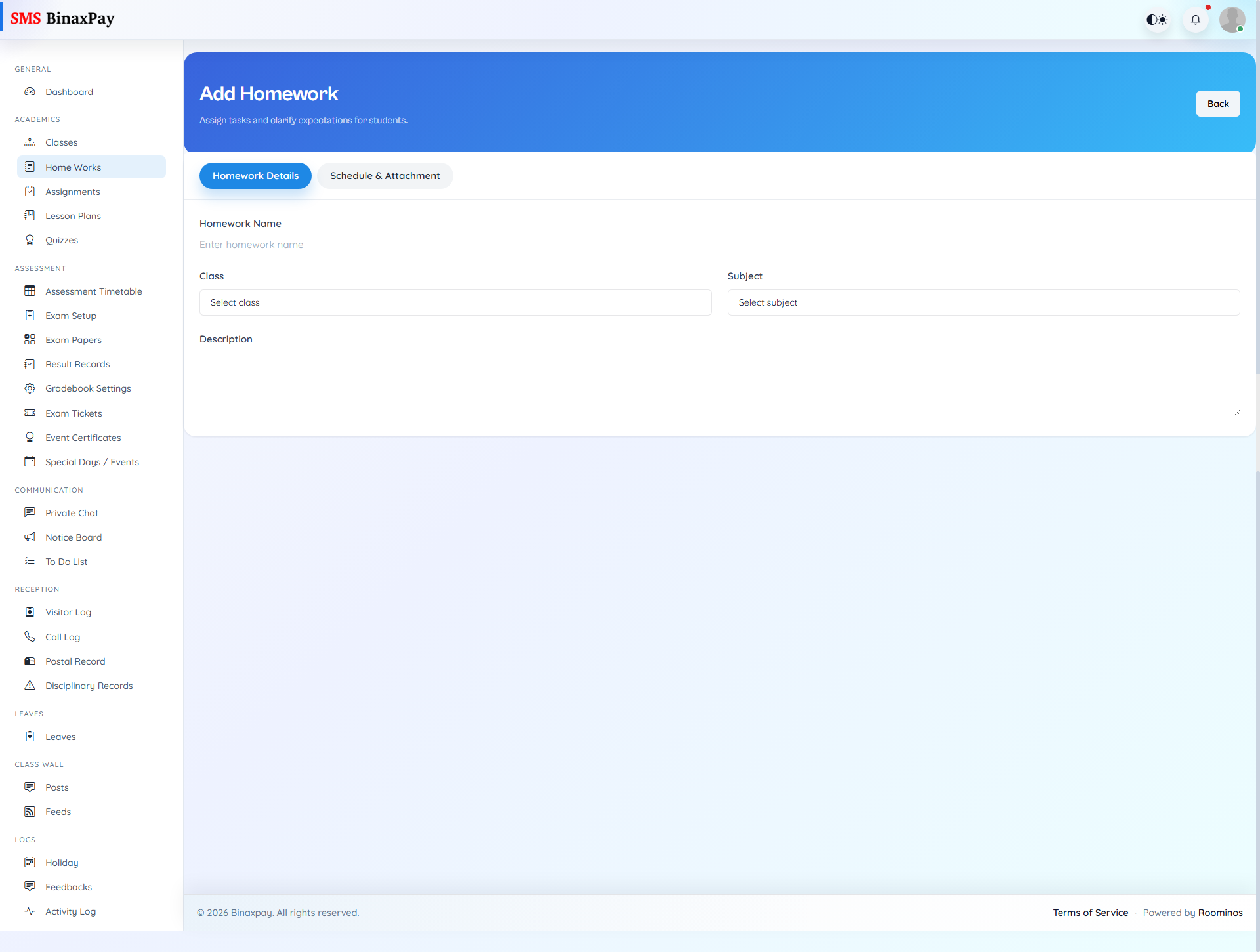The image size is (1260, 952).
Task: Toggle dark mode with the theme switcher
Action: pyautogui.click(x=1157, y=19)
